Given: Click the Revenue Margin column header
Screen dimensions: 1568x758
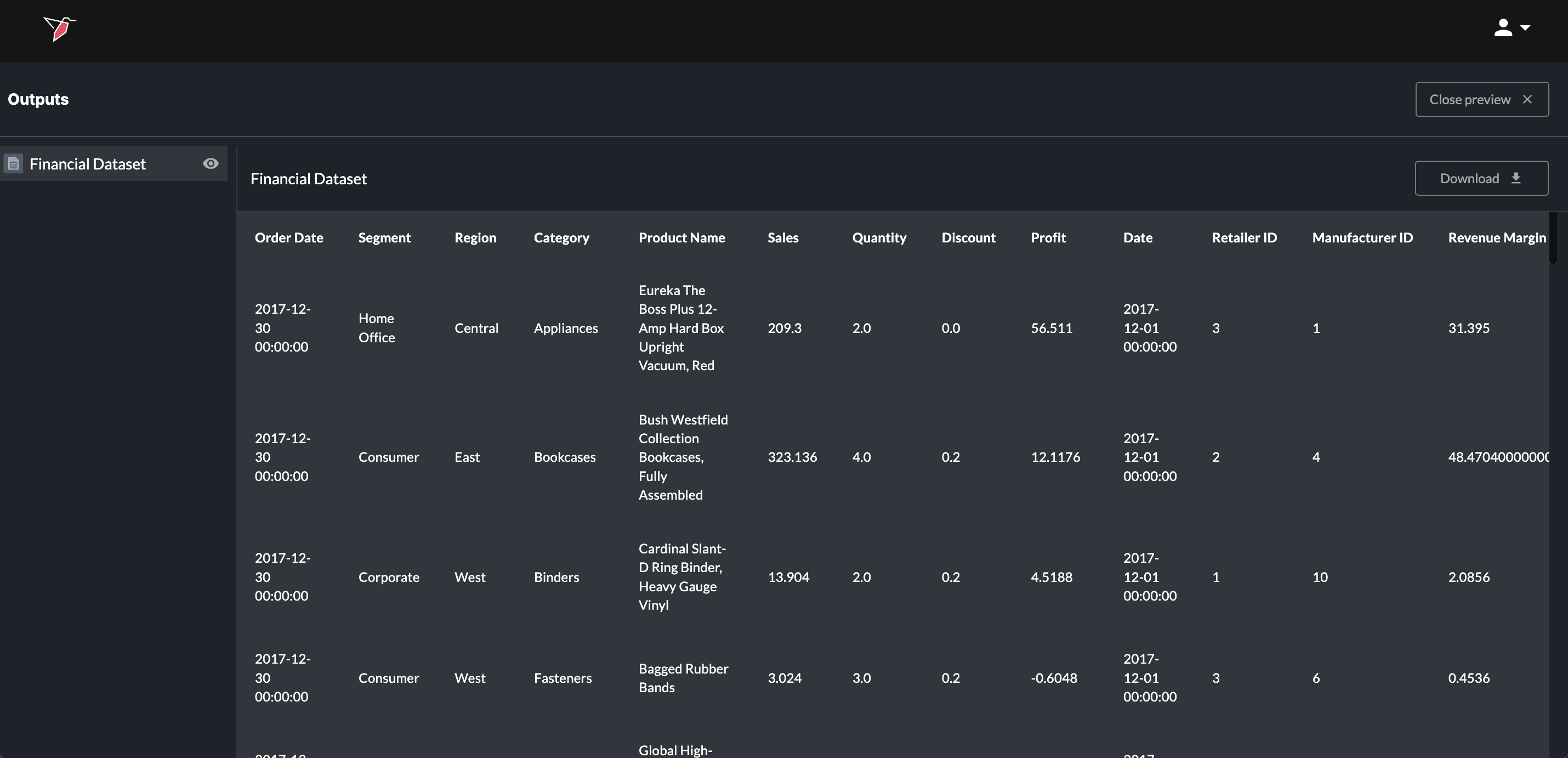Looking at the screenshot, I should [x=1496, y=237].
